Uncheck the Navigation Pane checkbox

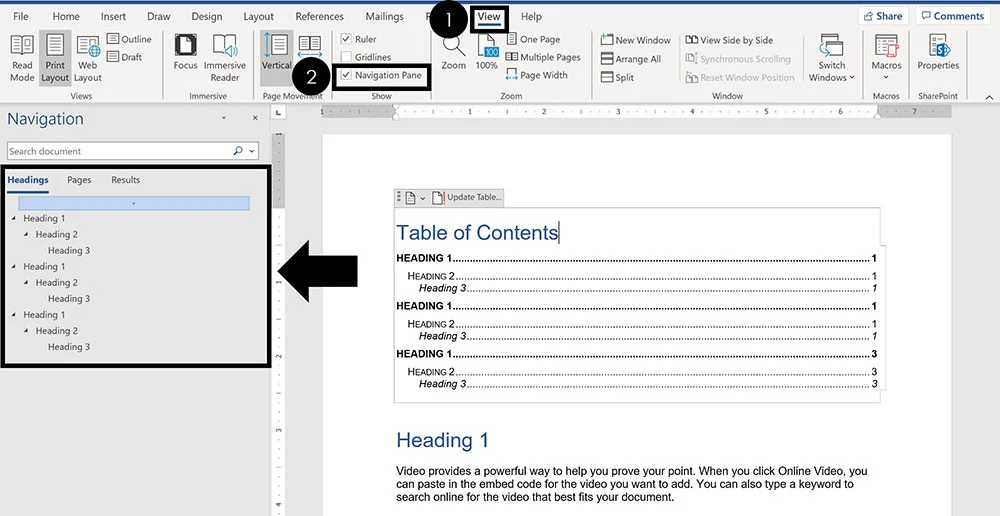(x=346, y=75)
